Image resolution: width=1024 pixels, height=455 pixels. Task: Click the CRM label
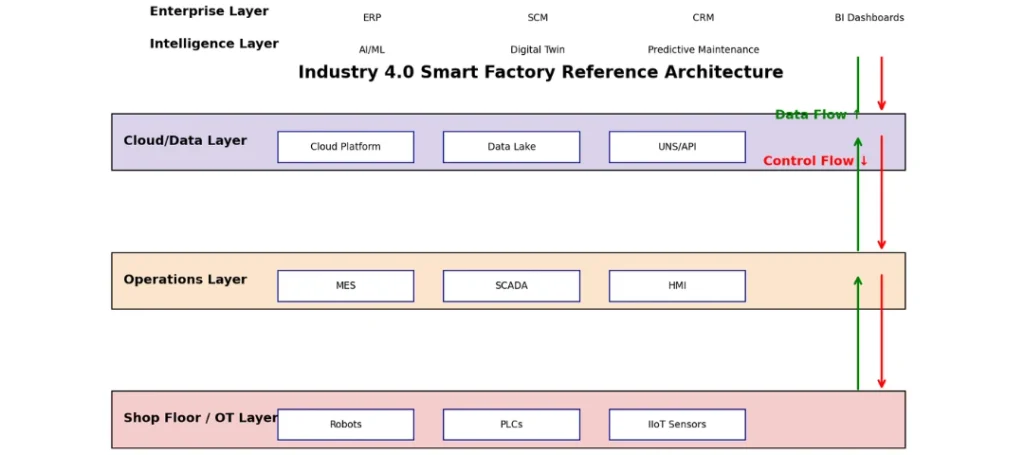703,18
